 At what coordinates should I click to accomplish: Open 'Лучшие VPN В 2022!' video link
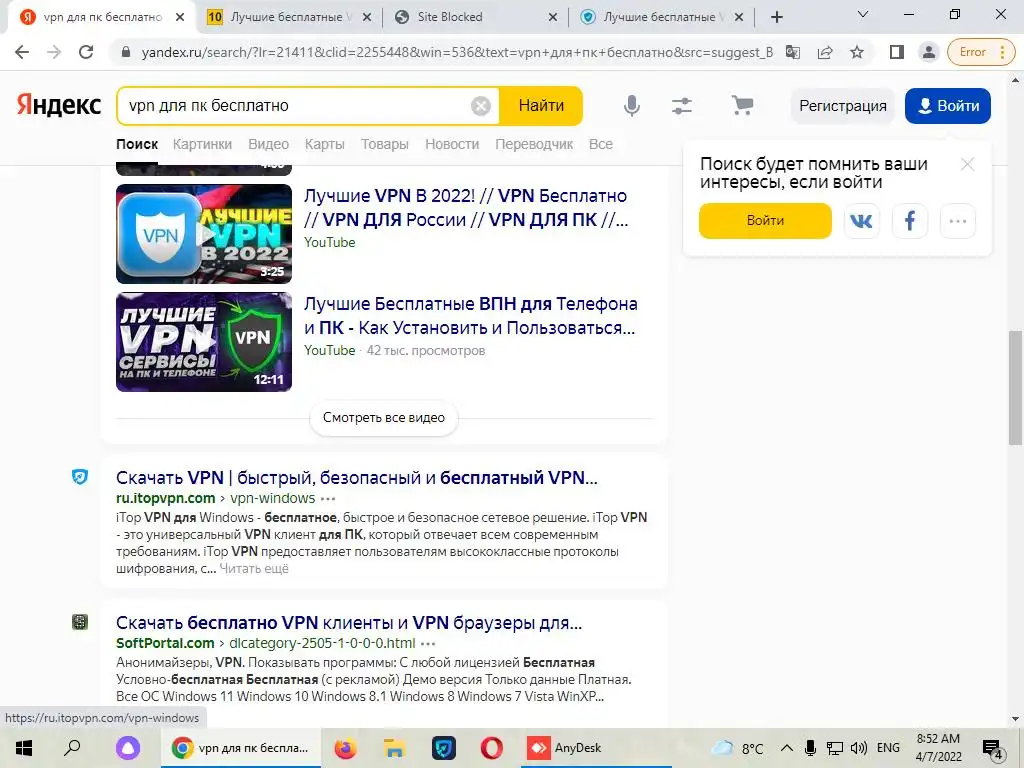pyautogui.click(x=466, y=208)
